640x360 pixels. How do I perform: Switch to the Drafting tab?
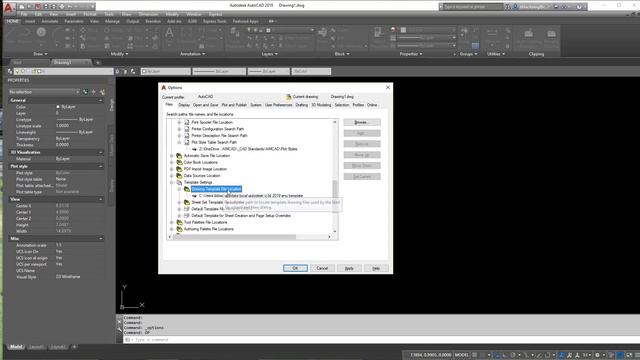pos(302,105)
